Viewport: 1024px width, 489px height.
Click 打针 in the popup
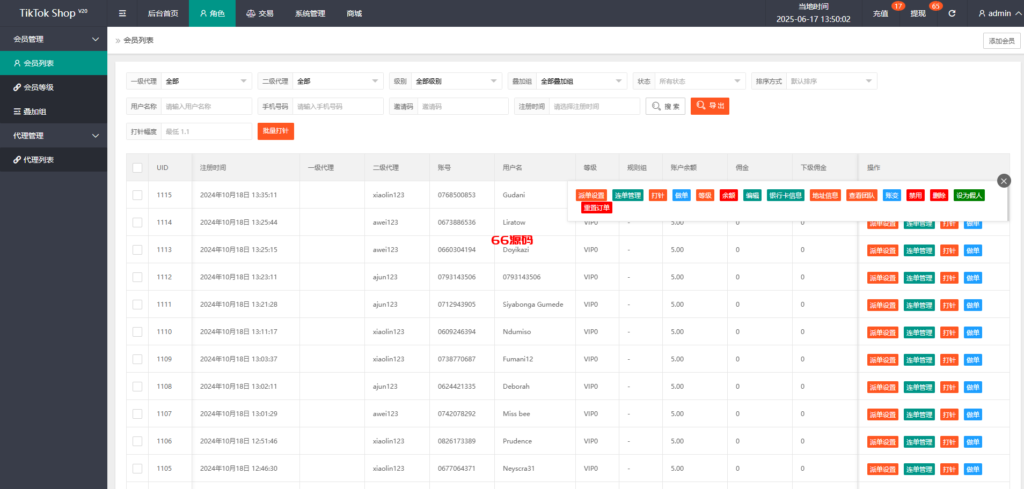pyautogui.click(x=658, y=195)
